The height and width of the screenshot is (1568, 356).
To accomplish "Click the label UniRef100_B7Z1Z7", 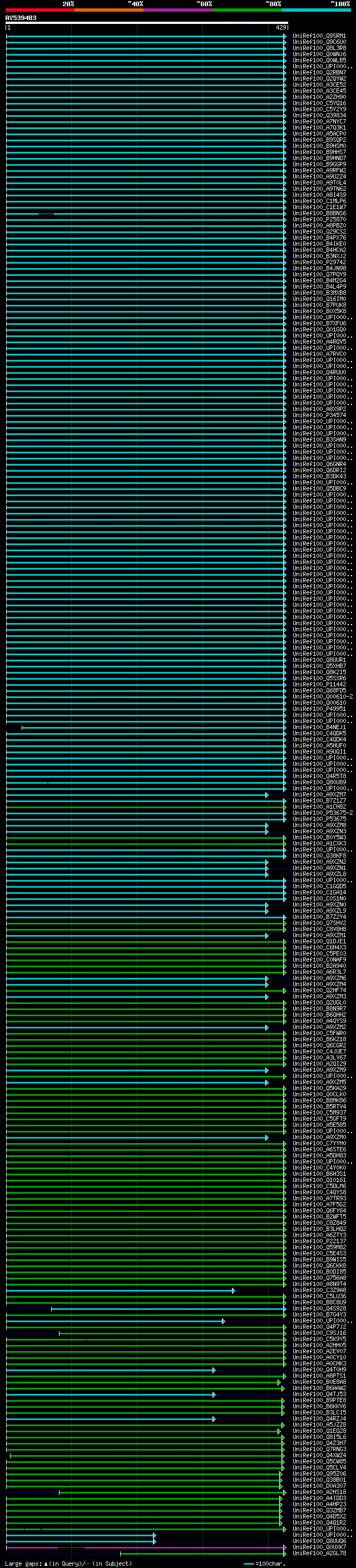I will pyautogui.click(x=319, y=800).
